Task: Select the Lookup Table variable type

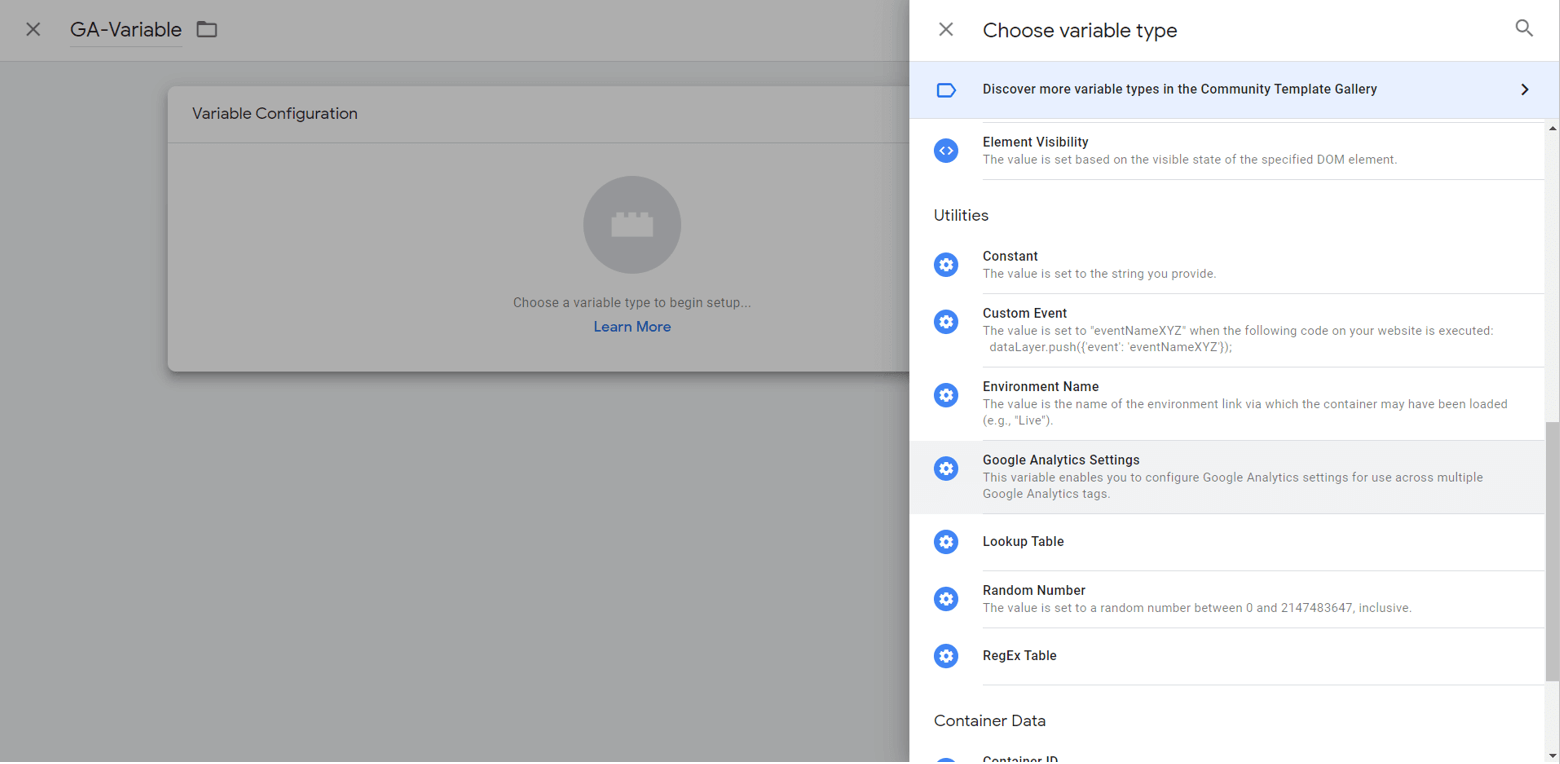Action: point(1227,542)
